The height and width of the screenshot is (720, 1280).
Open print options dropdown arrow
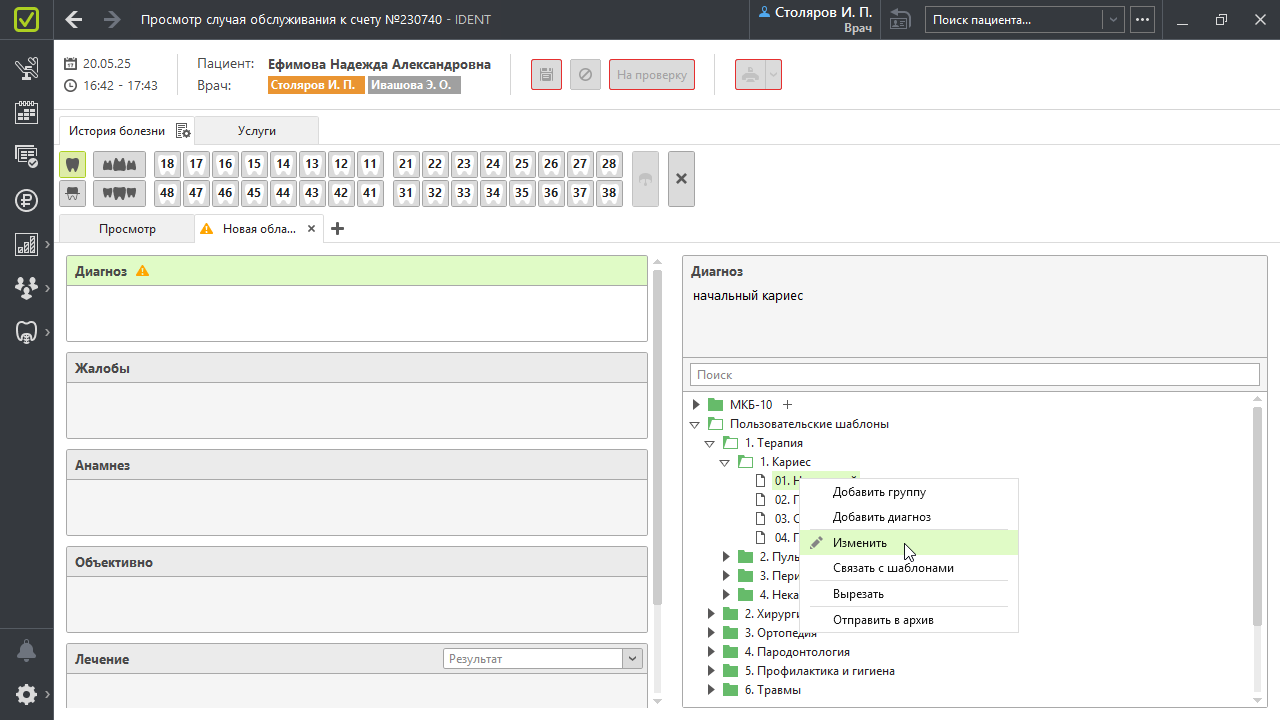[x=774, y=74]
